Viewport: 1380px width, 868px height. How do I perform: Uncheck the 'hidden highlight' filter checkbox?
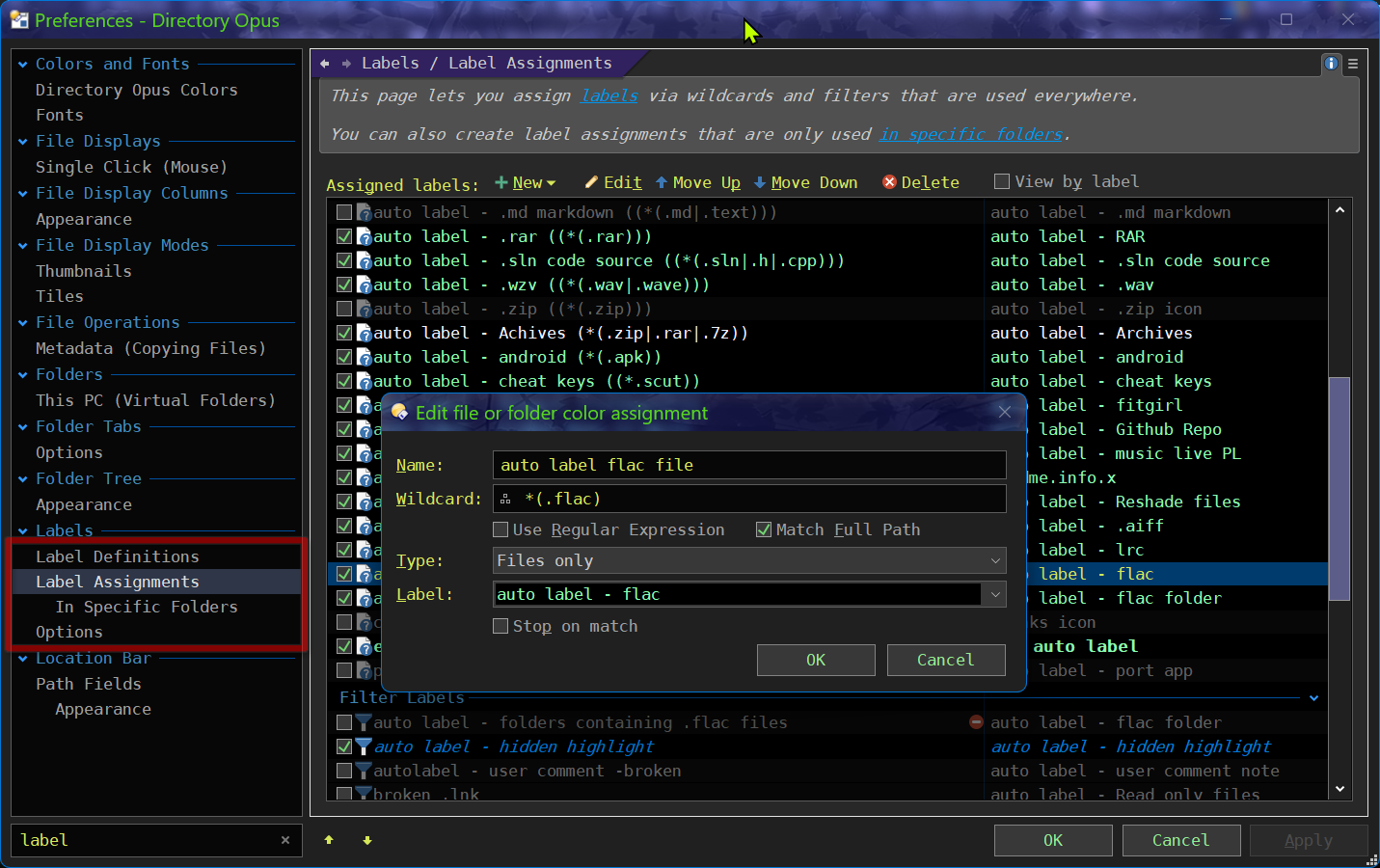tap(344, 746)
